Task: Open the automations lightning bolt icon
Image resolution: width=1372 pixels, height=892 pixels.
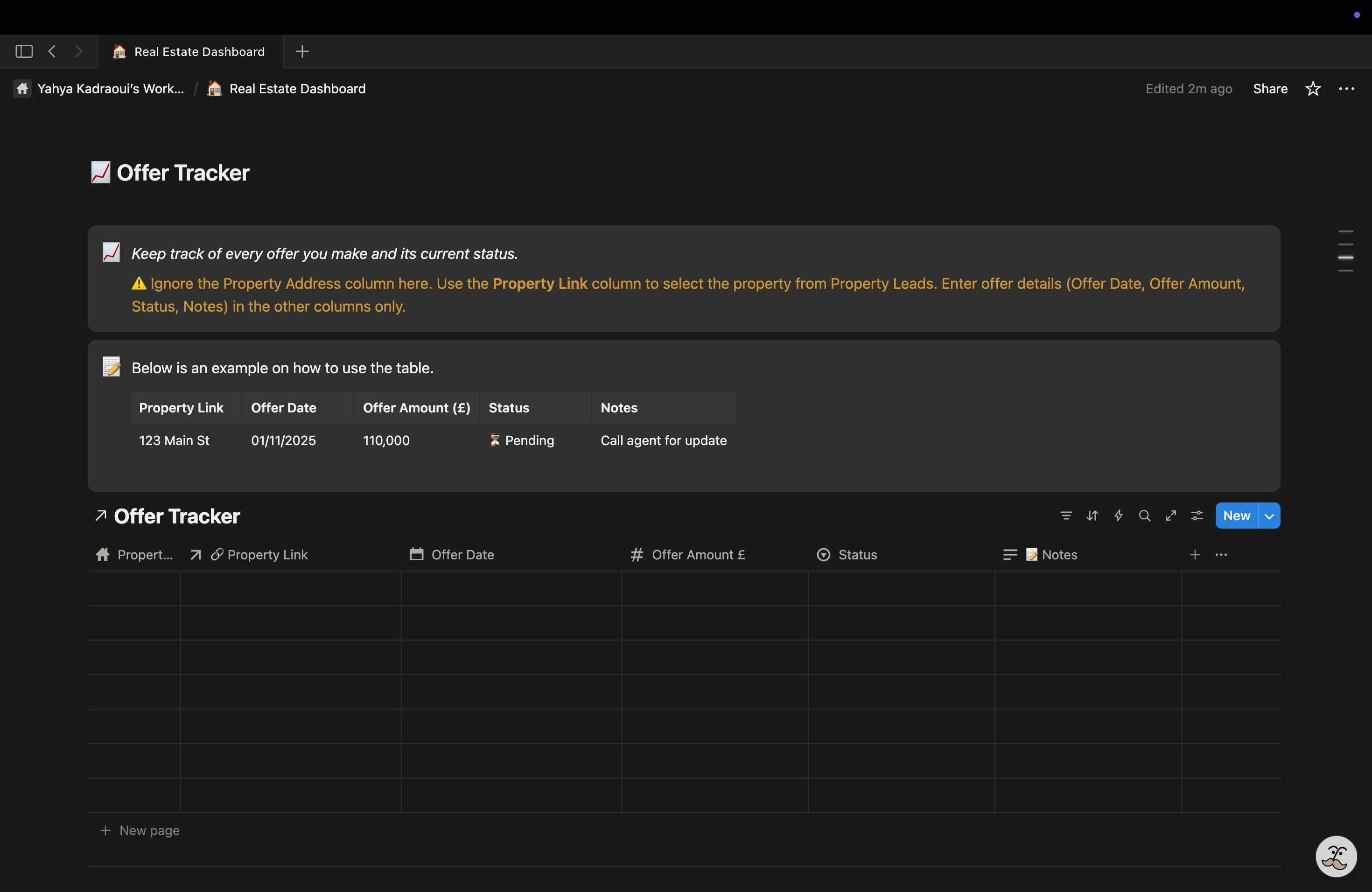Action: point(1118,516)
